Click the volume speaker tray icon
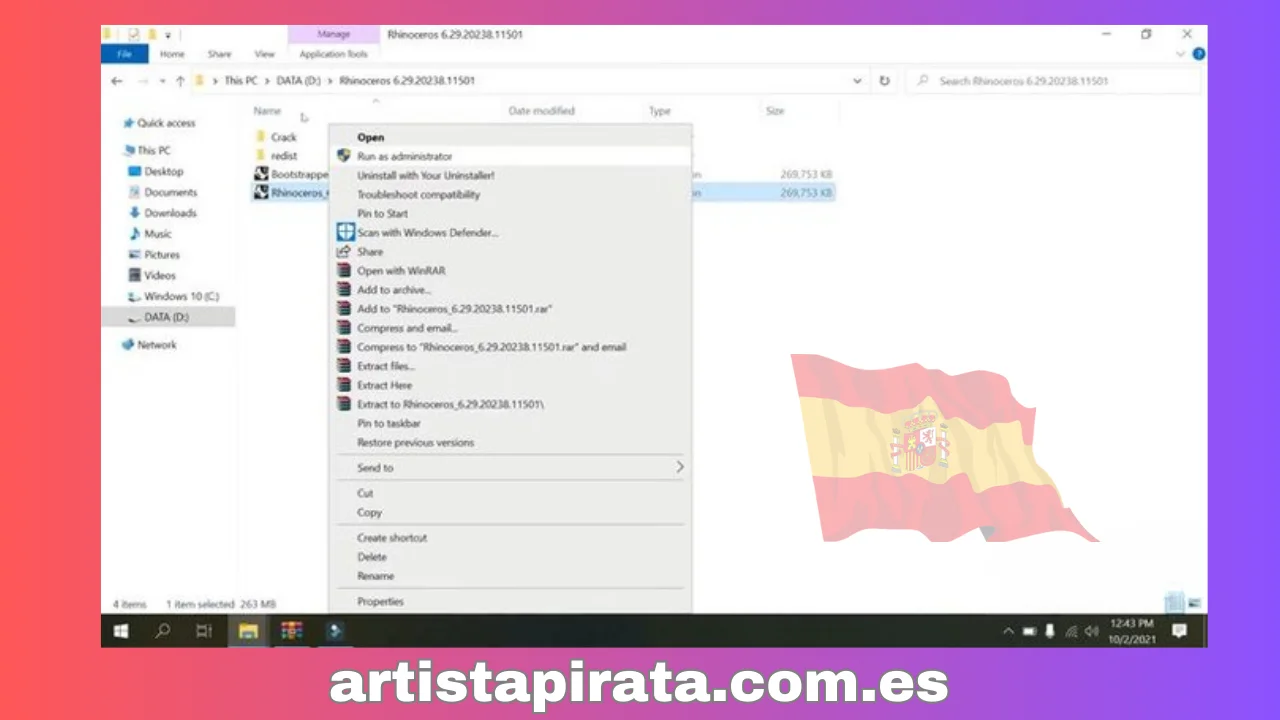Viewport: 1280px width, 720px height. coord(1091,632)
